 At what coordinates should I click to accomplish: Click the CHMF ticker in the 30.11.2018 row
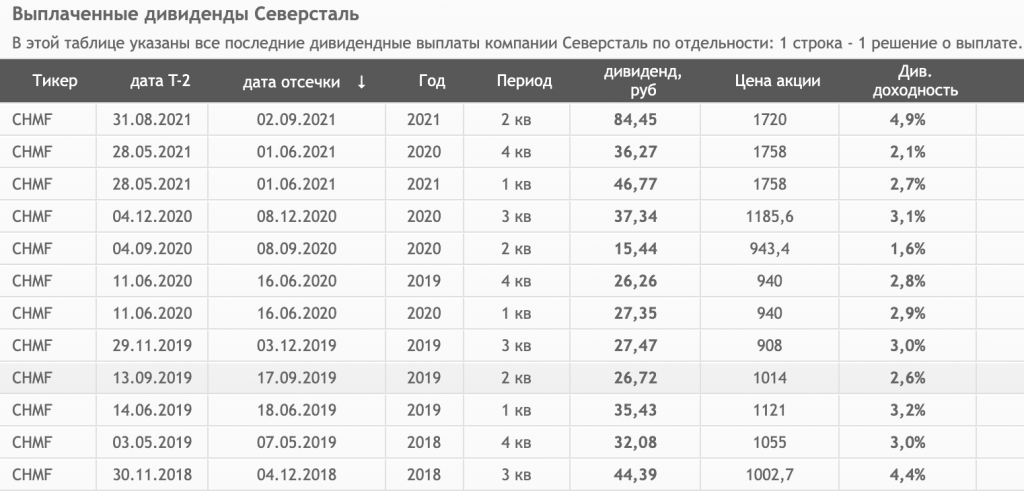click(32, 475)
